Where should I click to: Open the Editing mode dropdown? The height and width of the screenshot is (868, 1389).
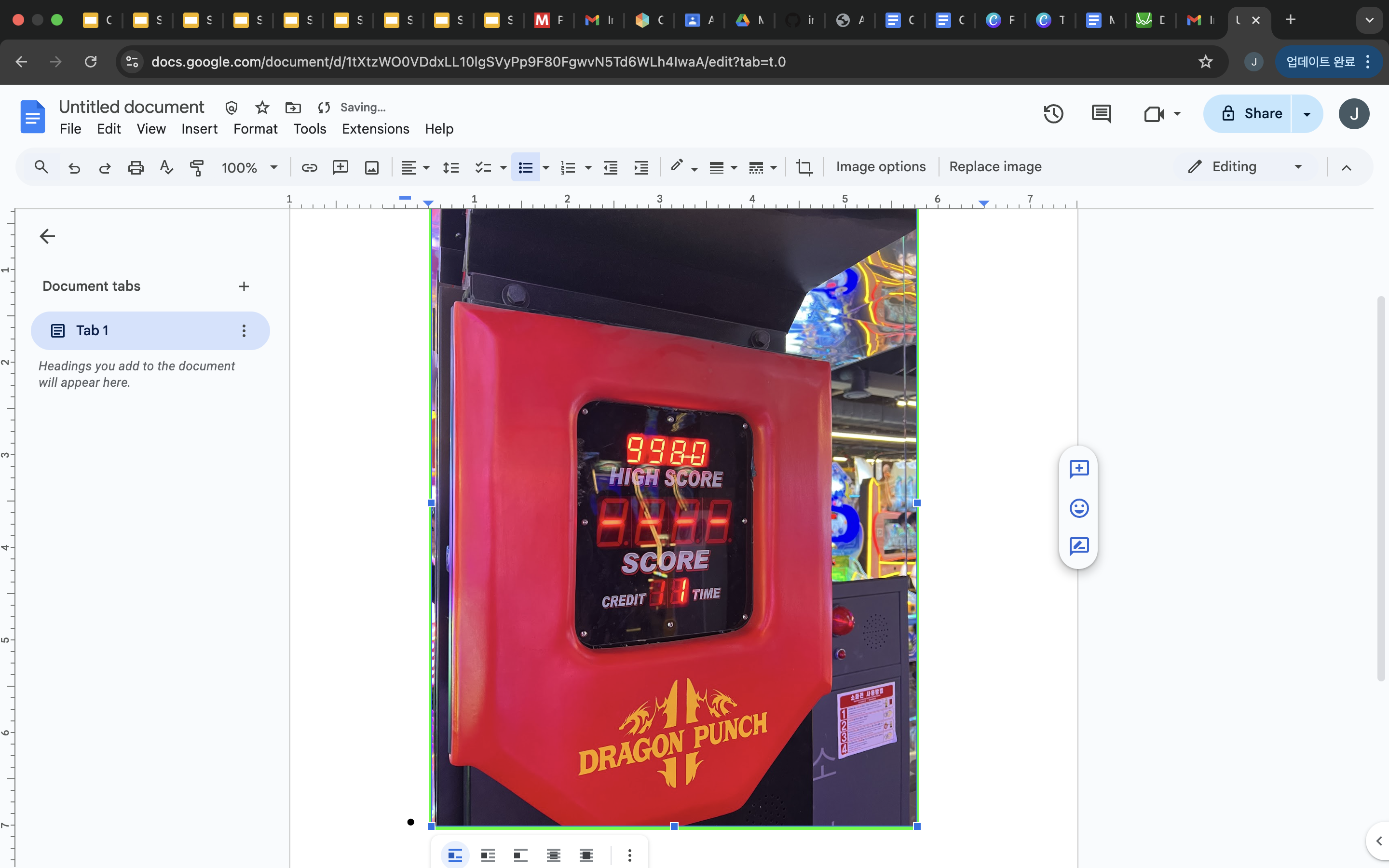(x=1244, y=166)
